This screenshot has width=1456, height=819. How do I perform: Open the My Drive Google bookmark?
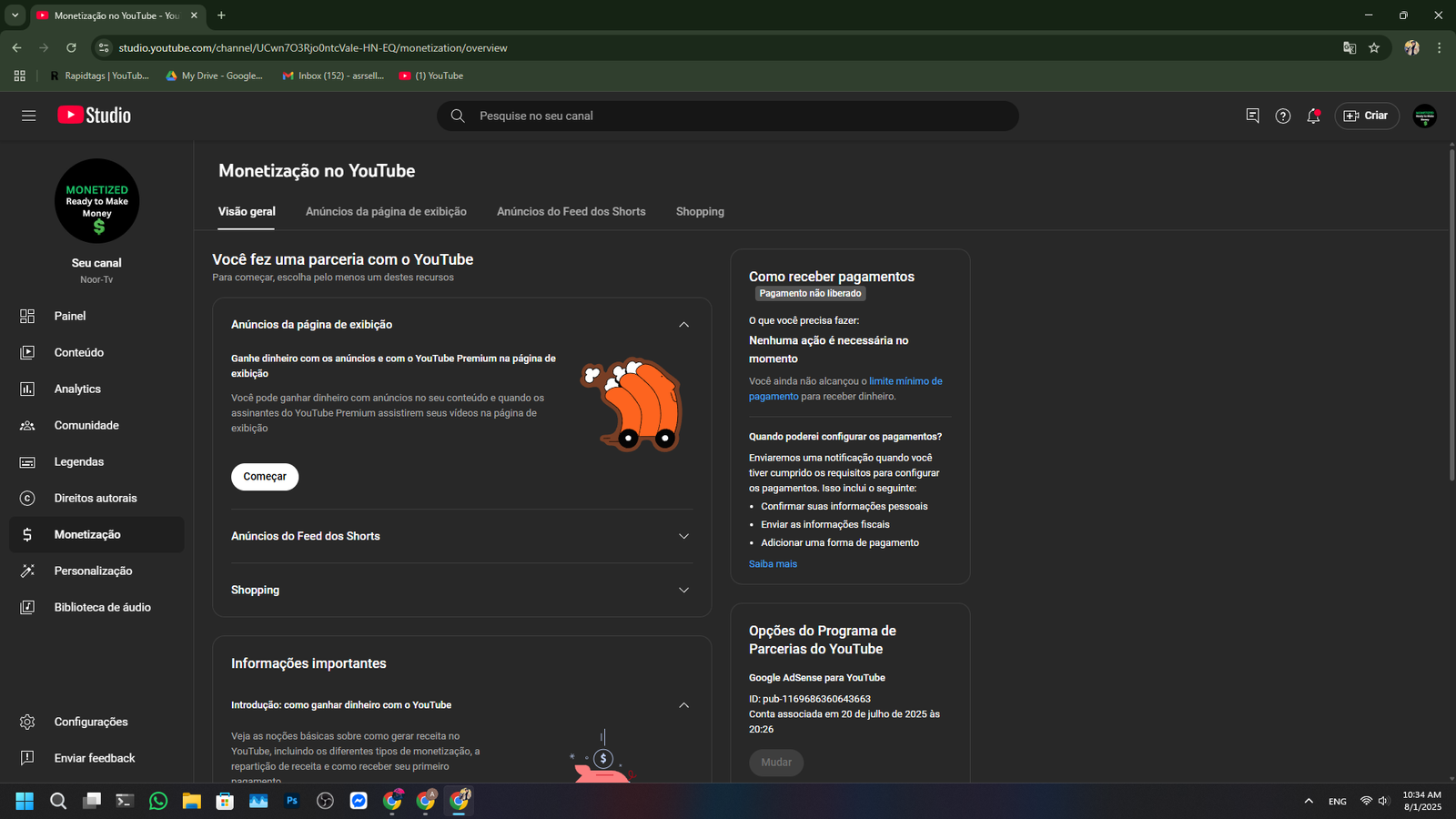(214, 76)
